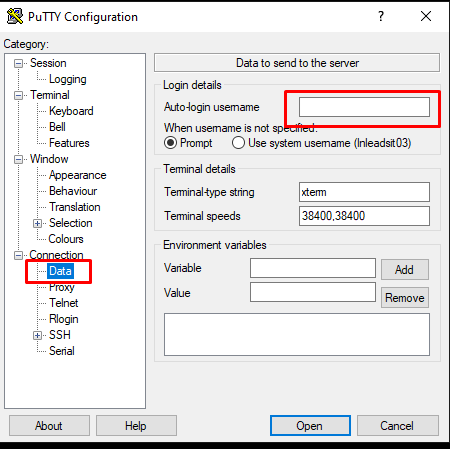Click the question mark help icon
This screenshot has height=449, width=450.
pos(381,16)
